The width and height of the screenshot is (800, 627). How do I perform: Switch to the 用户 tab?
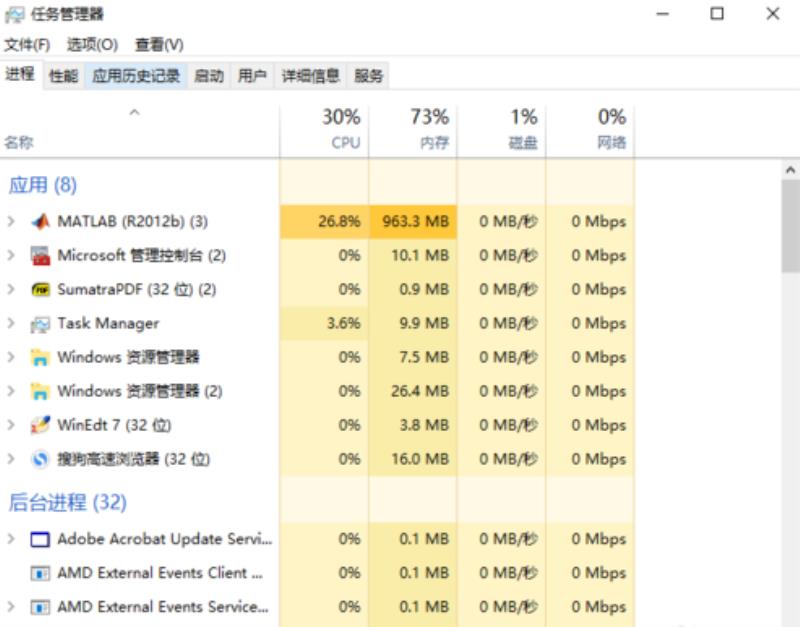[x=253, y=76]
